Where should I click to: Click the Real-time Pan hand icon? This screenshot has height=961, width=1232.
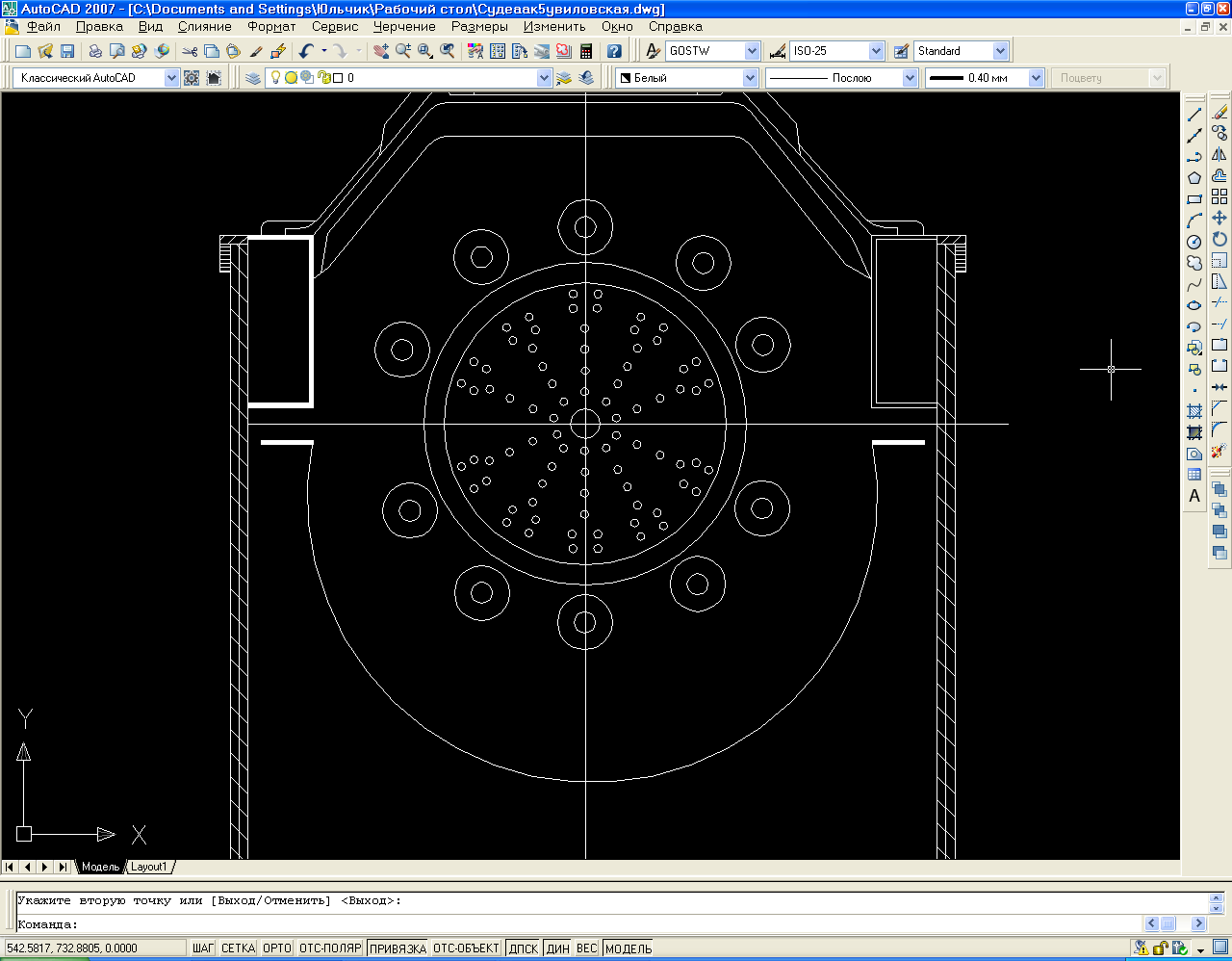point(381,51)
